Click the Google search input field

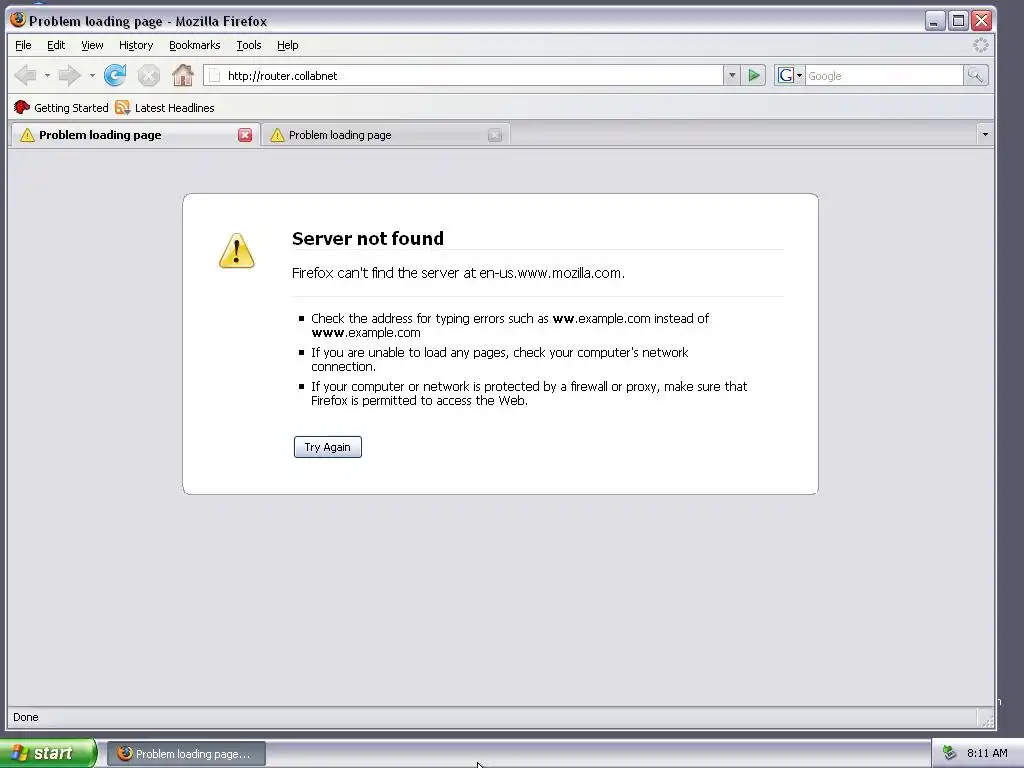coord(884,76)
